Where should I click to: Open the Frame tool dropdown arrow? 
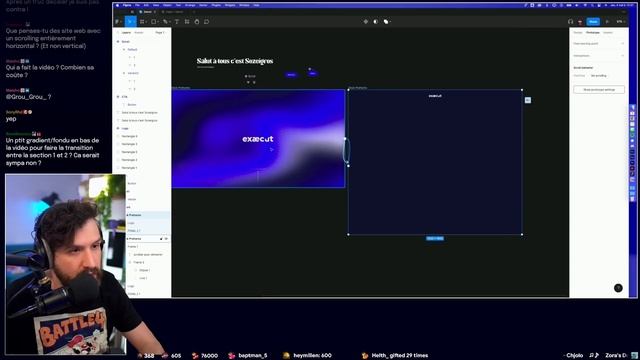coord(146,22)
